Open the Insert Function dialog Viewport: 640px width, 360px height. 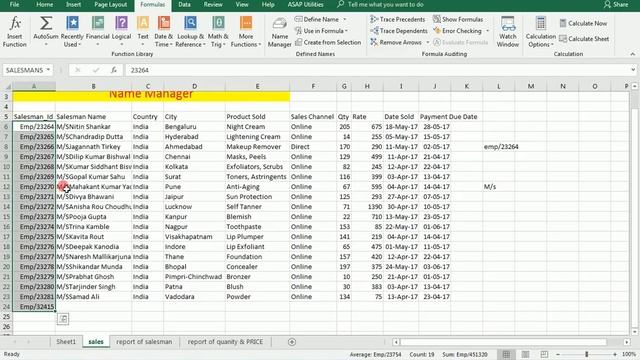pyautogui.click(x=15, y=32)
